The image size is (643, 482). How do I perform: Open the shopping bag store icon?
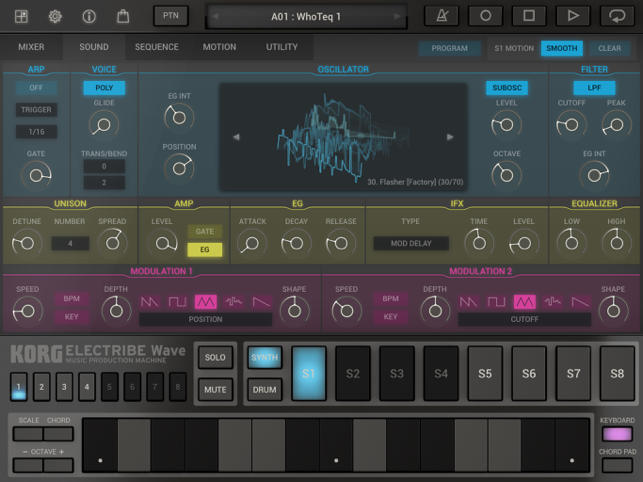123,16
